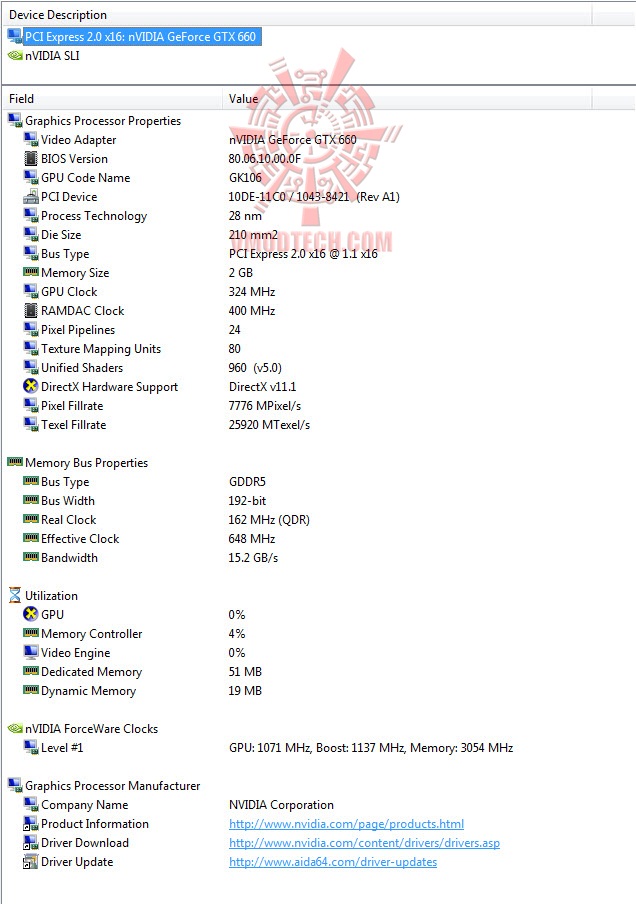The image size is (636, 904).
Task: Click the Unified Shaders row icon
Action: [x=31, y=368]
